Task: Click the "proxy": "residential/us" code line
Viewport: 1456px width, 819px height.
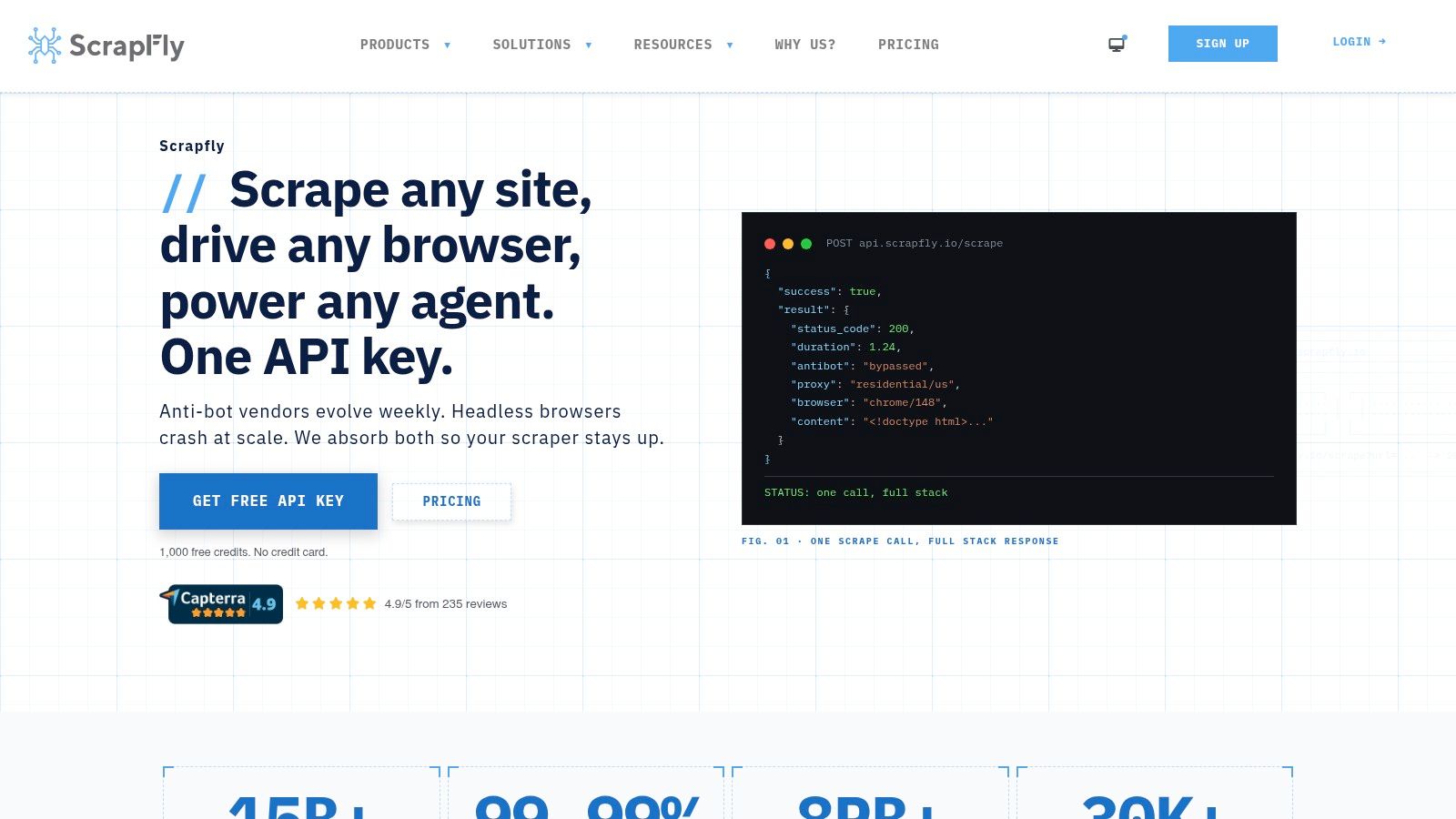Action: (x=875, y=385)
